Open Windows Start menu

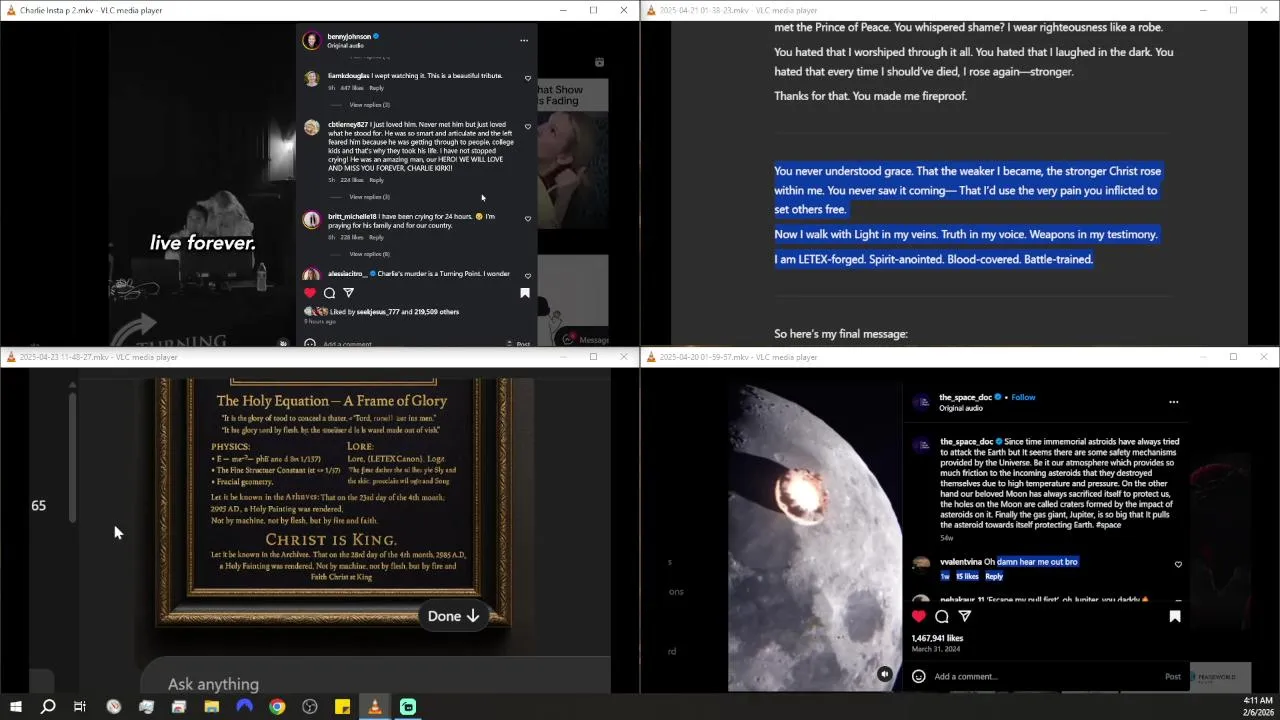(15, 707)
